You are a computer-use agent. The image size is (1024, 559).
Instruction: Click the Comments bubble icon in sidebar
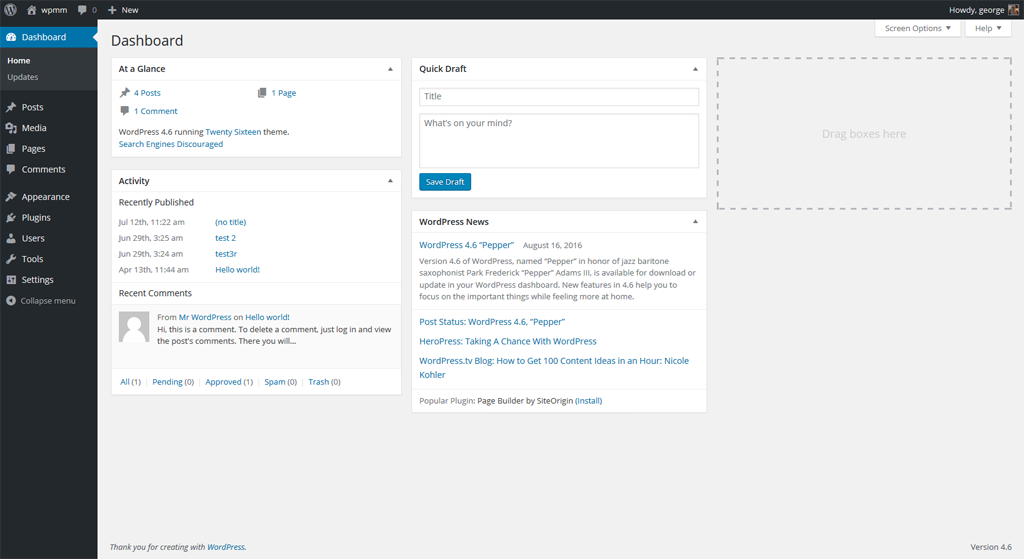pos(11,169)
